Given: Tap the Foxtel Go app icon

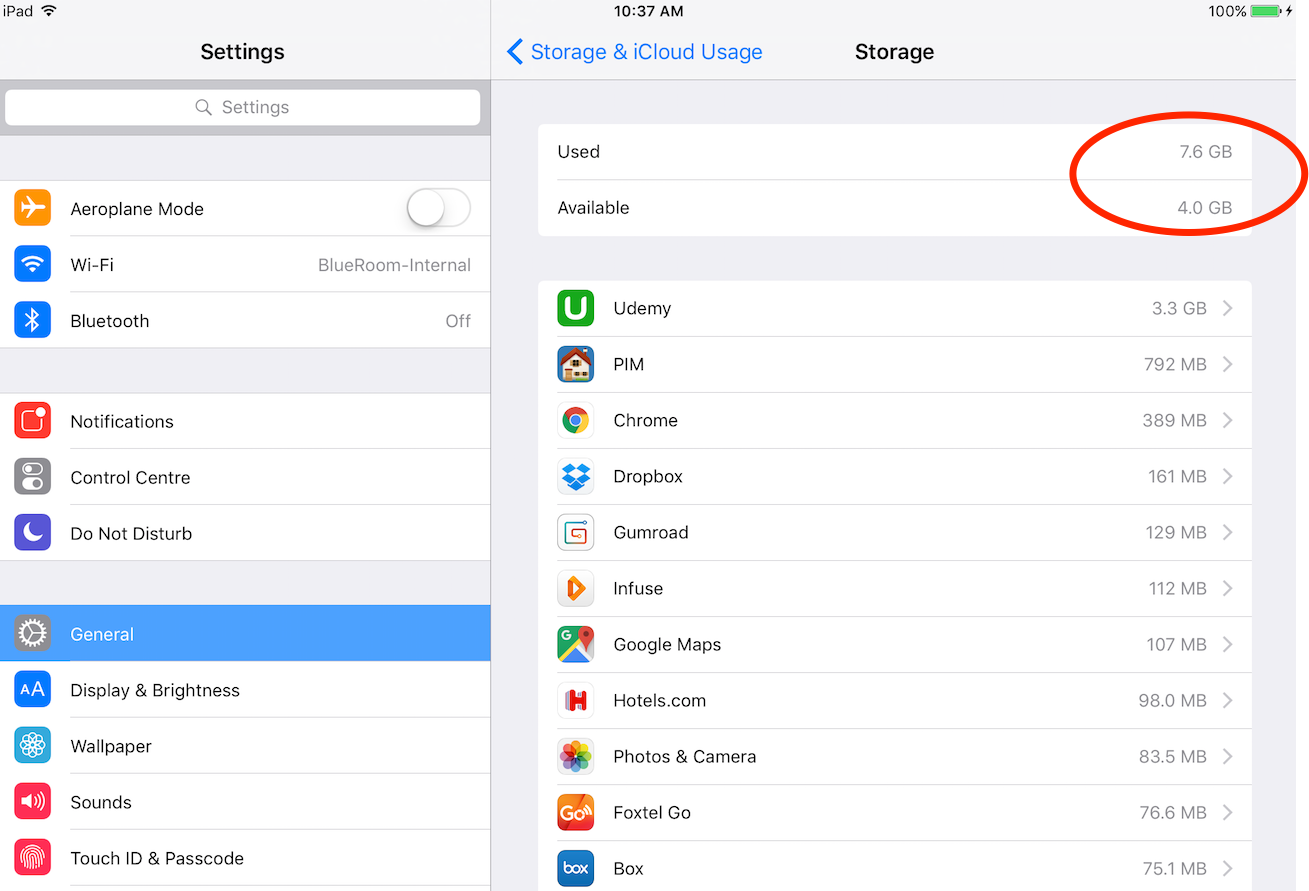Looking at the screenshot, I should [575, 812].
